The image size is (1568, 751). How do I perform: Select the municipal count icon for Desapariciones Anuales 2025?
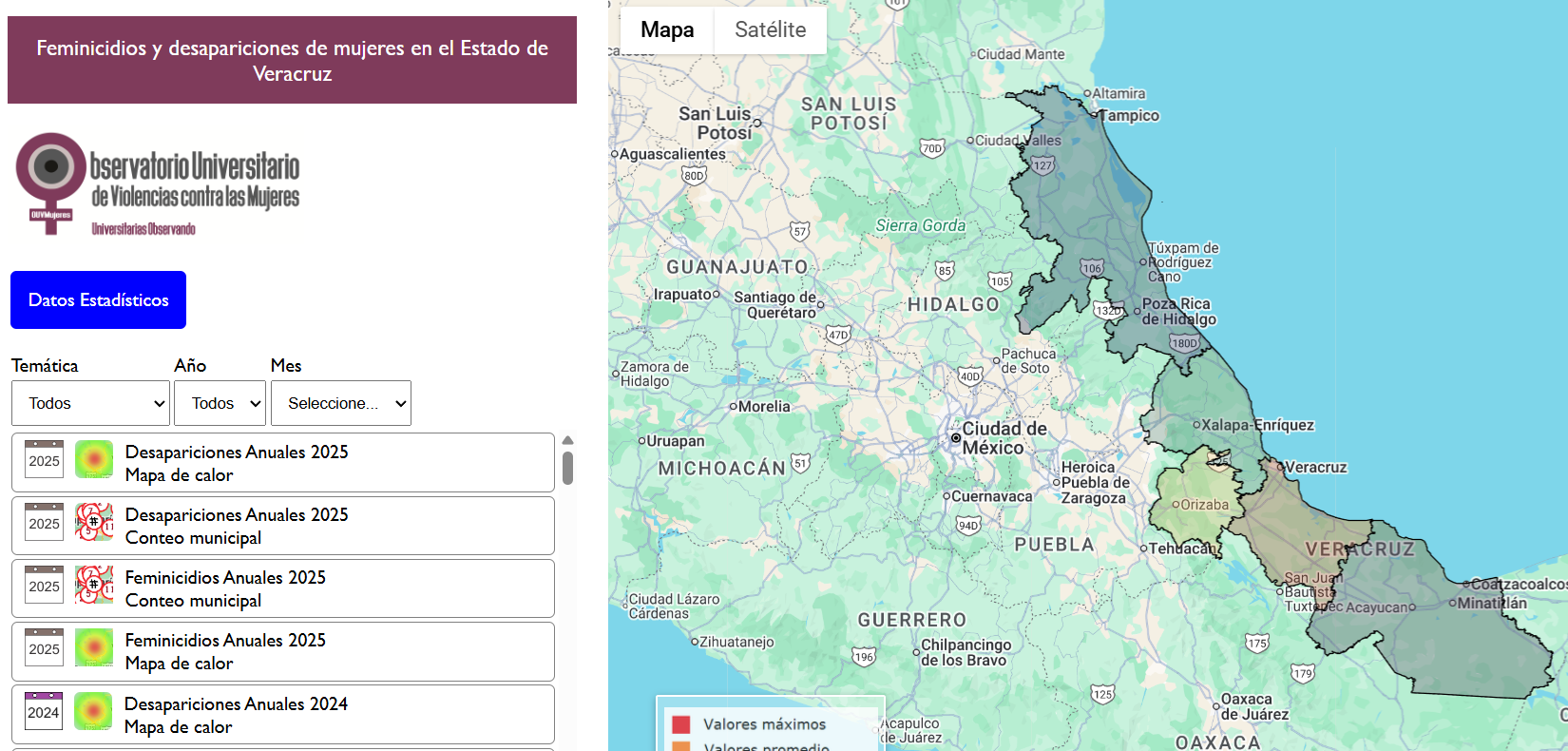coord(94,523)
